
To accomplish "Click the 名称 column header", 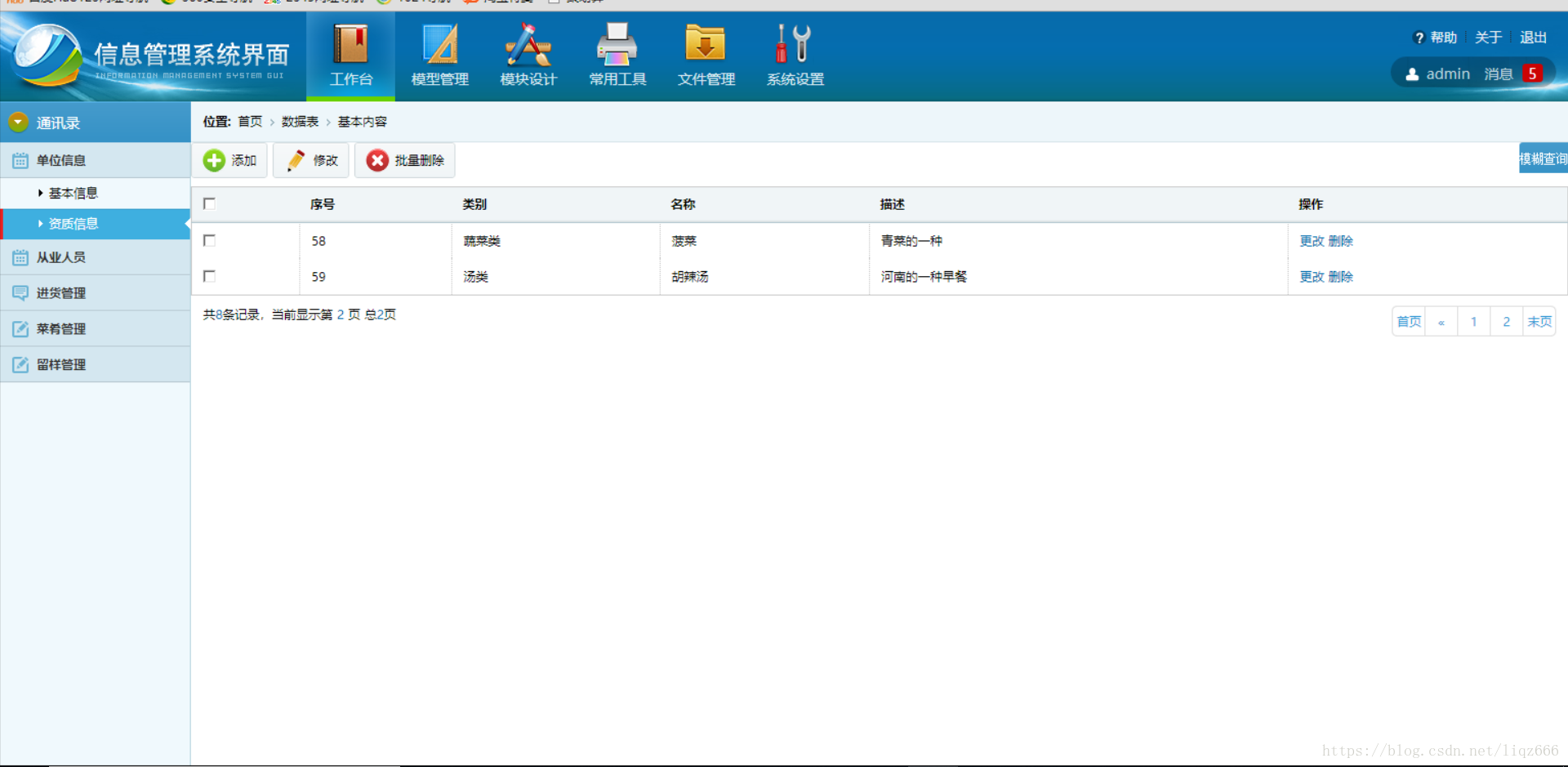I will (x=683, y=204).
